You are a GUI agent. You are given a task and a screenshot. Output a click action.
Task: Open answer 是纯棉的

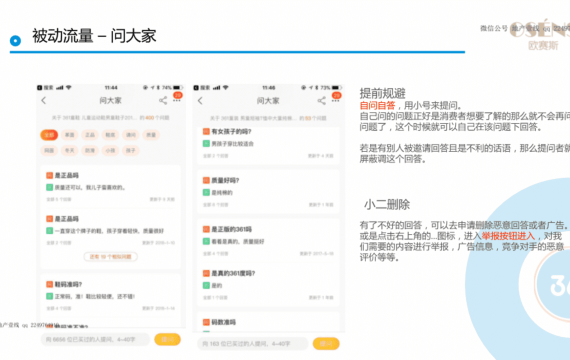tap(217, 192)
